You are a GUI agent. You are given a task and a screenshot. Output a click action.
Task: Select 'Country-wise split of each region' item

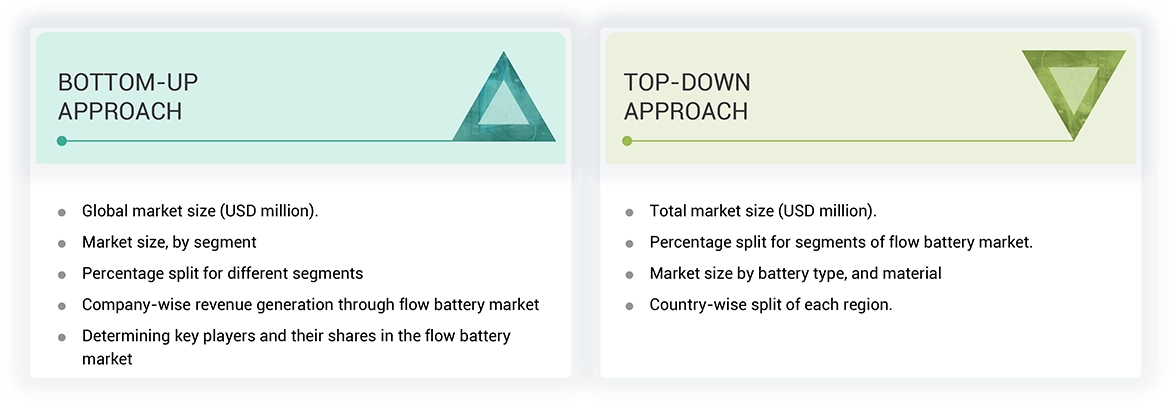[770, 305]
